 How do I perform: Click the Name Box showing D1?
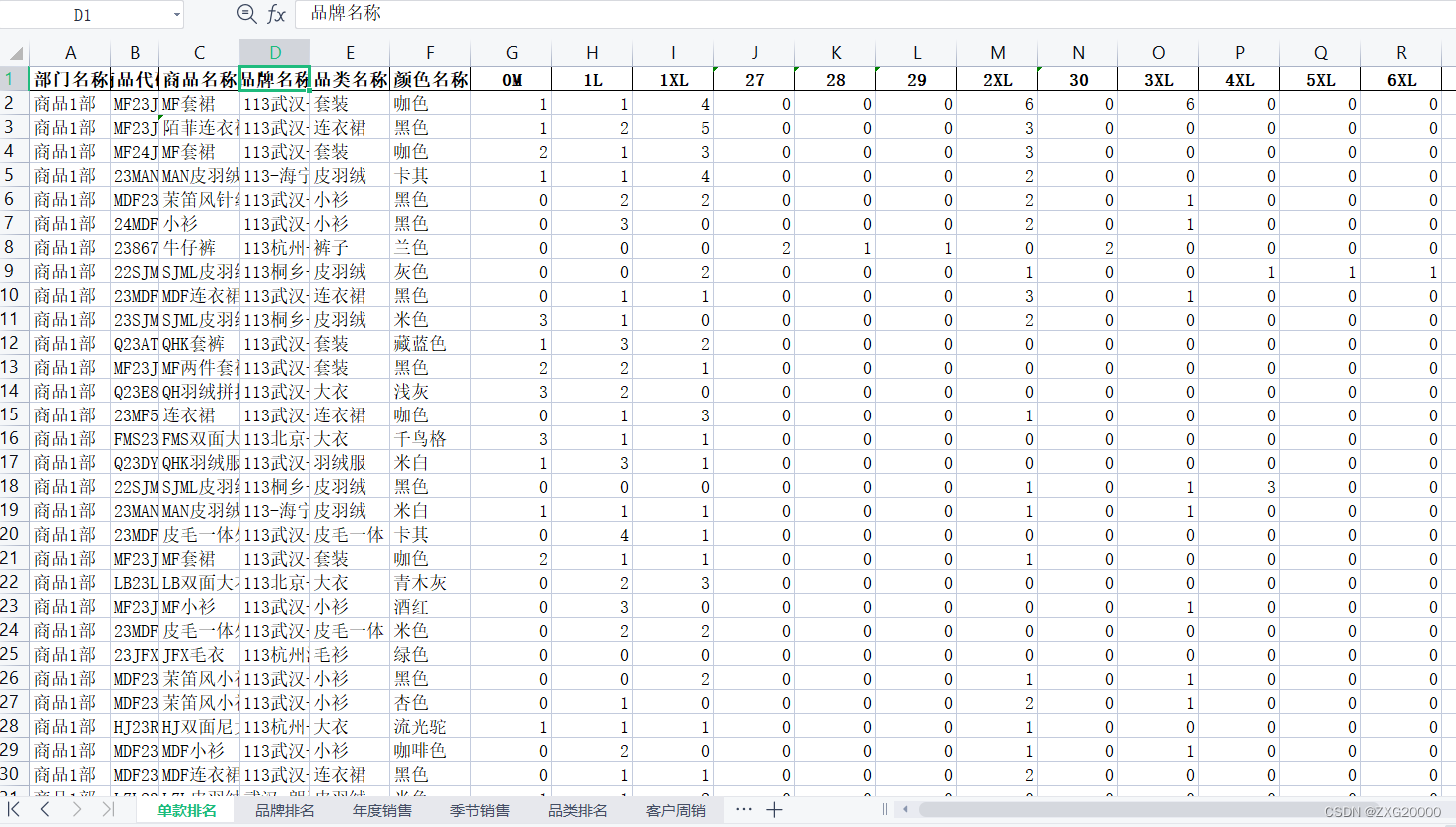(83, 15)
